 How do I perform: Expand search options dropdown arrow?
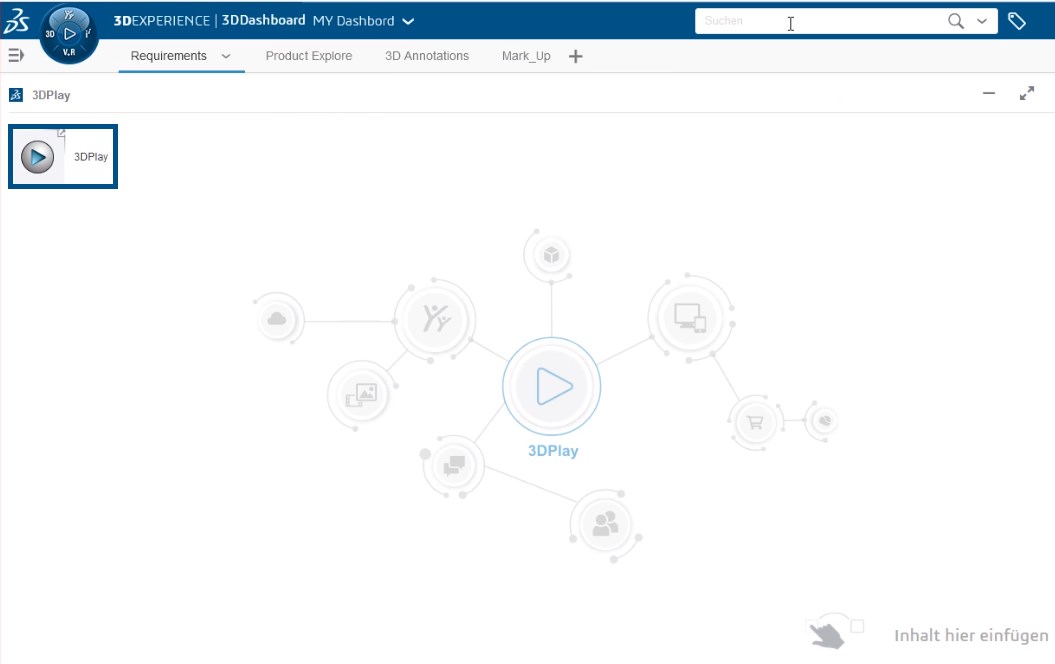(982, 21)
